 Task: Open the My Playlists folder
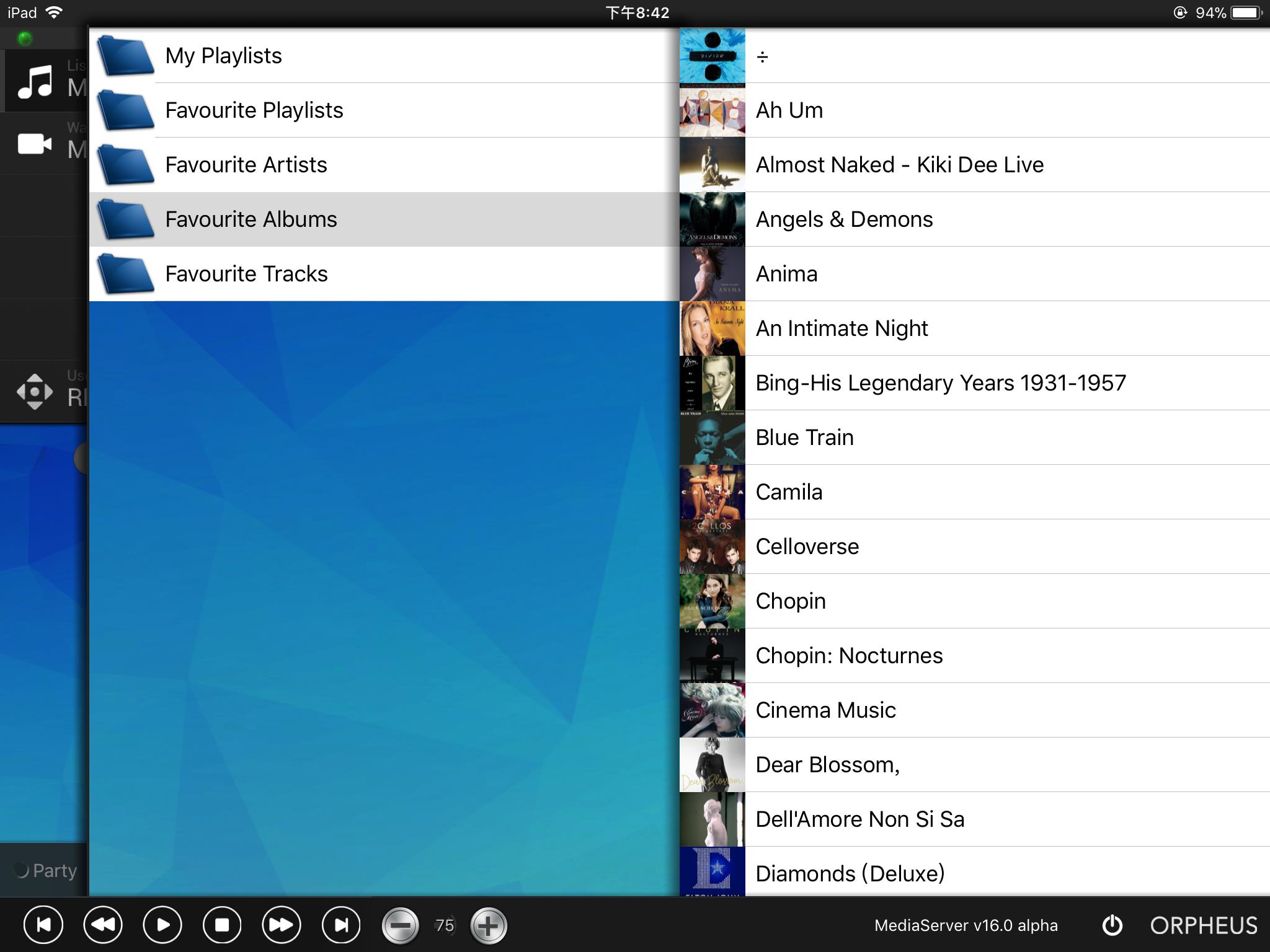(x=384, y=56)
